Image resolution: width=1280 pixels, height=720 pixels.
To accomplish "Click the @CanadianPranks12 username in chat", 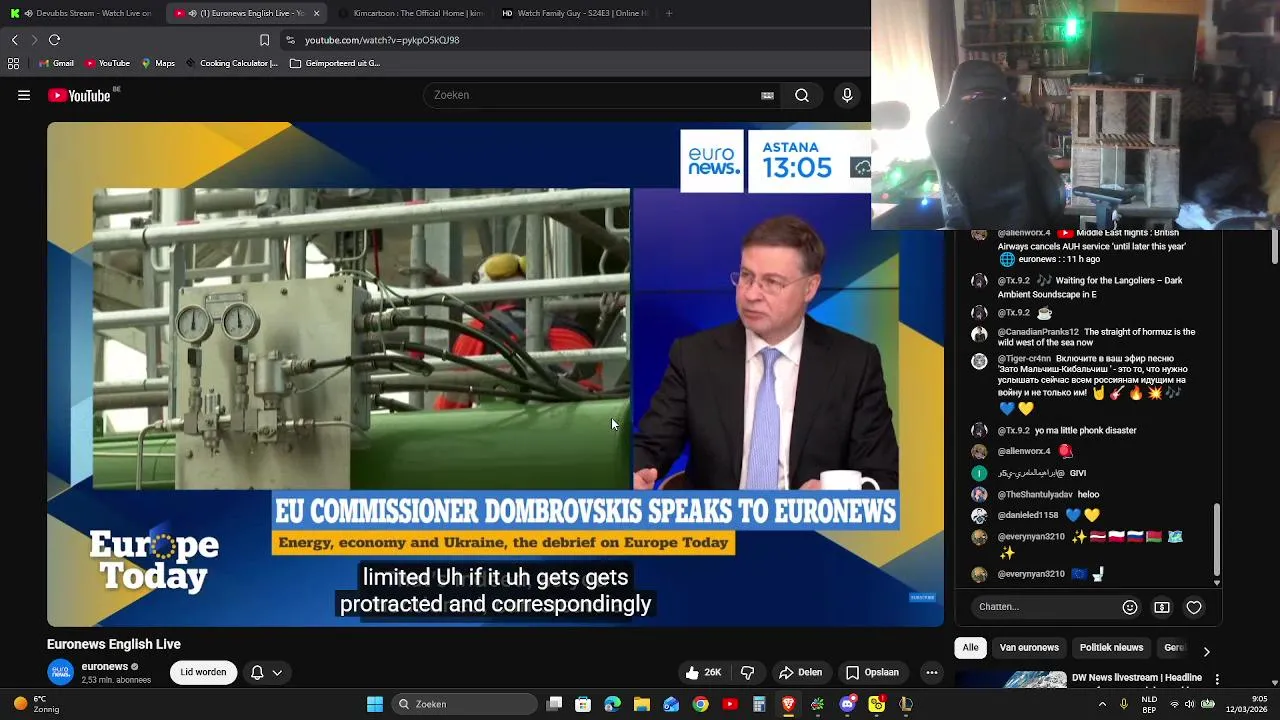I will 1038,332.
